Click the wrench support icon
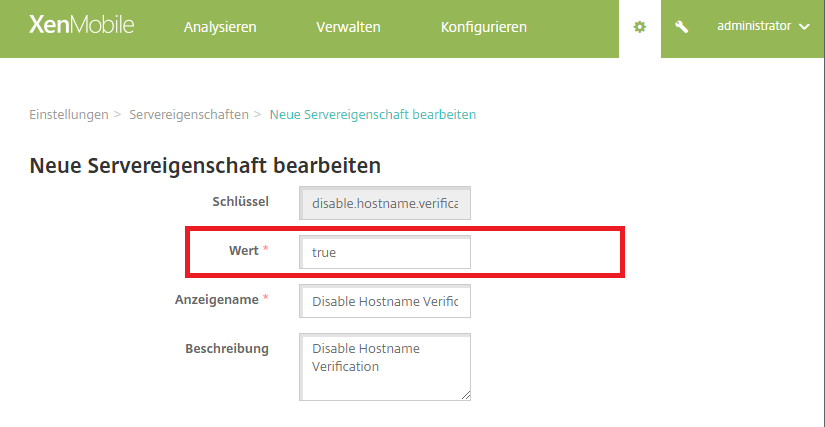 [x=682, y=27]
